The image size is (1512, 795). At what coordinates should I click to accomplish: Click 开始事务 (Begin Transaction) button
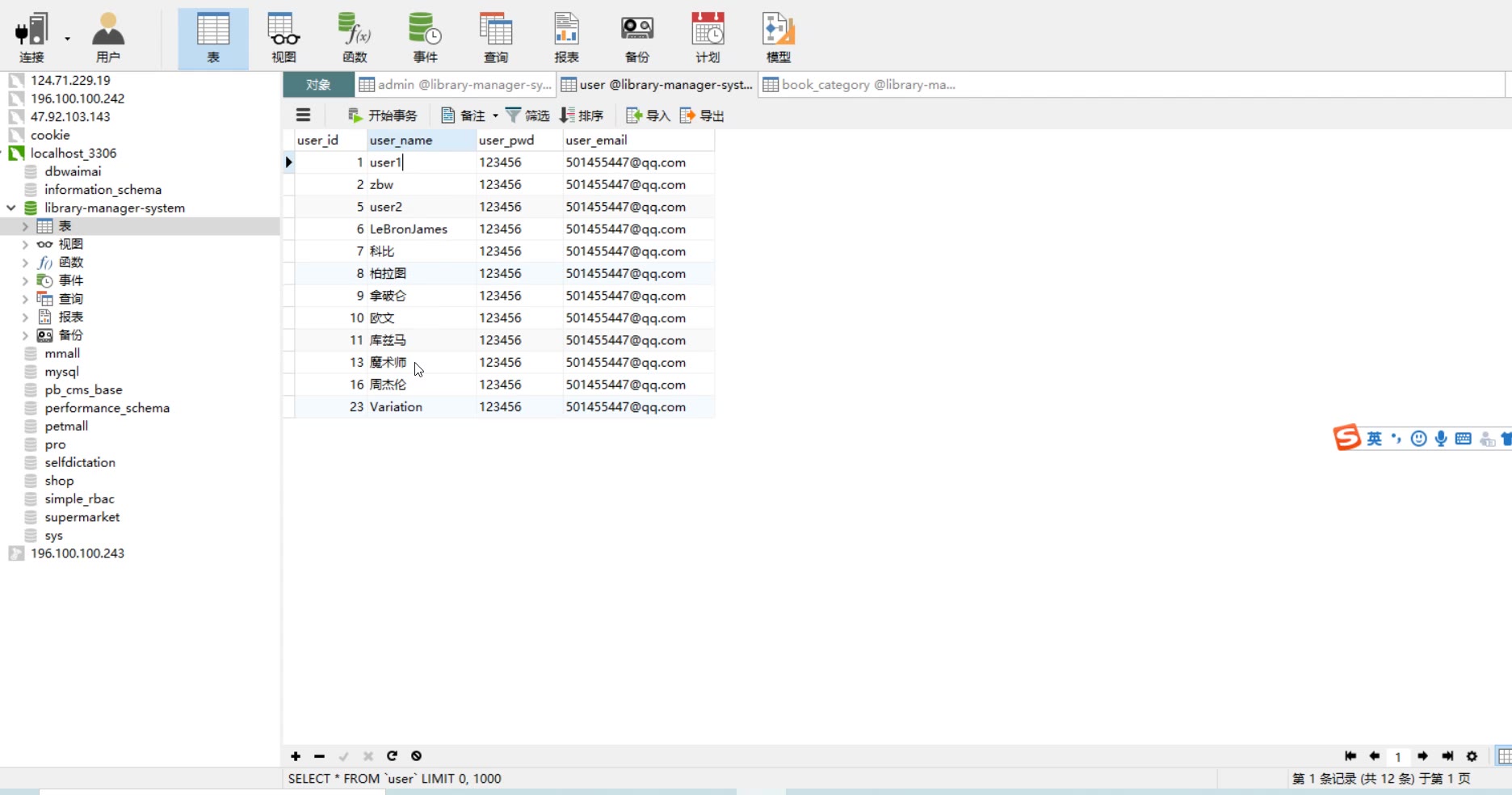click(x=383, y=116)
